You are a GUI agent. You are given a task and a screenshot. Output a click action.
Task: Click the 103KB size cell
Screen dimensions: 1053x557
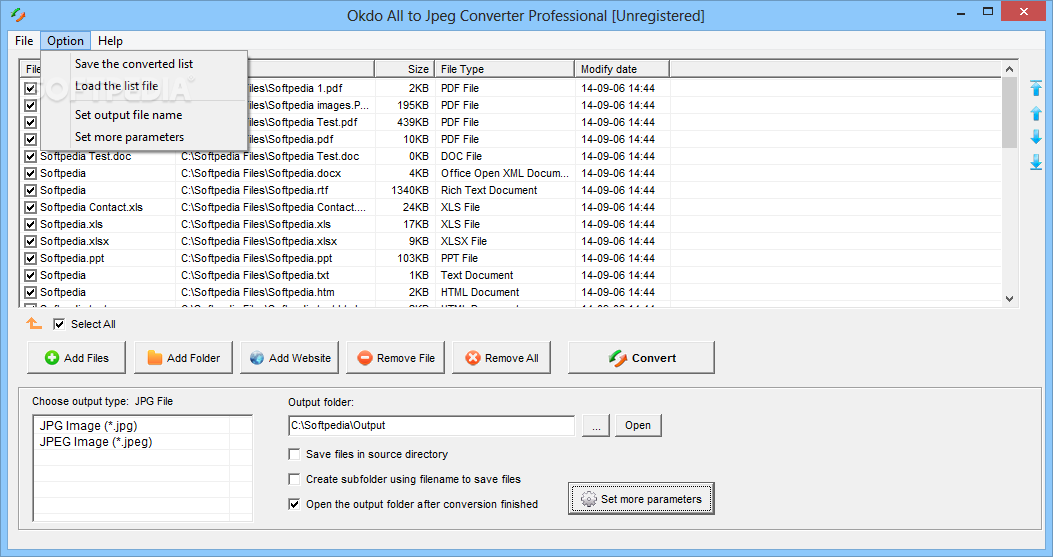tap(405, 259)
